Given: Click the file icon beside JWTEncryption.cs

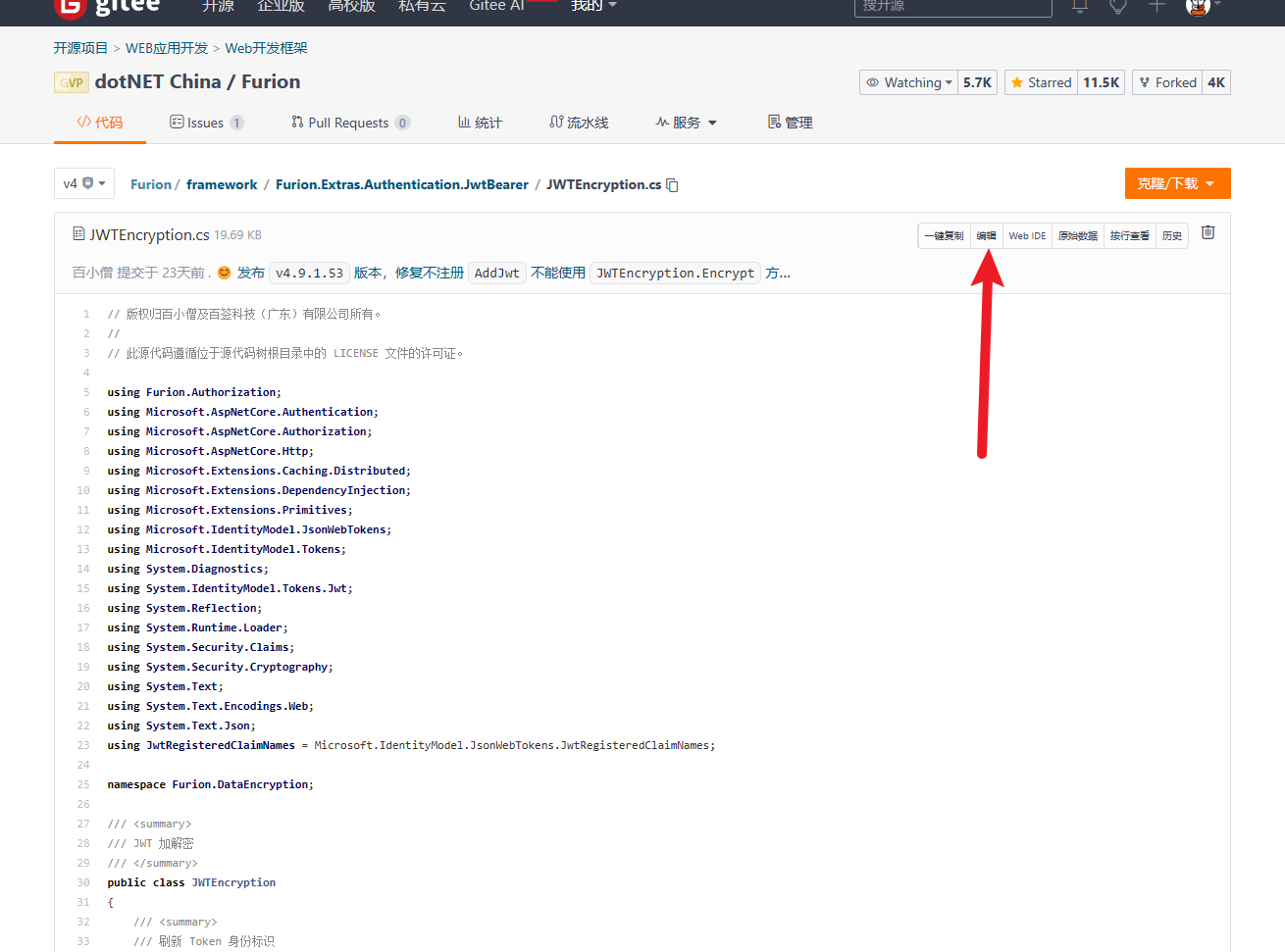Looking at the screenshot, I should click(78, 233).
